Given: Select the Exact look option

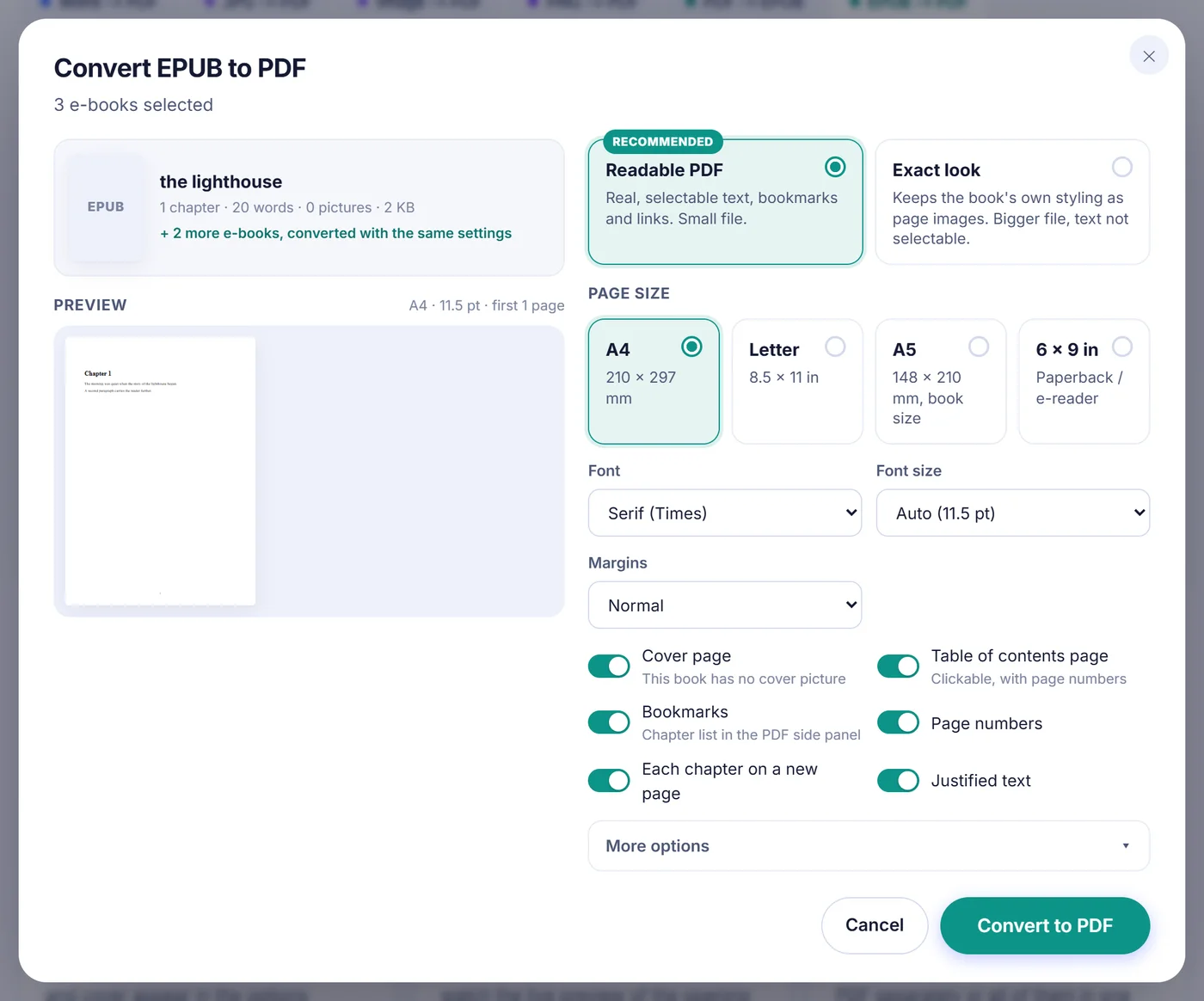Looking at the screenshot, I should [x=1012, y=202].
